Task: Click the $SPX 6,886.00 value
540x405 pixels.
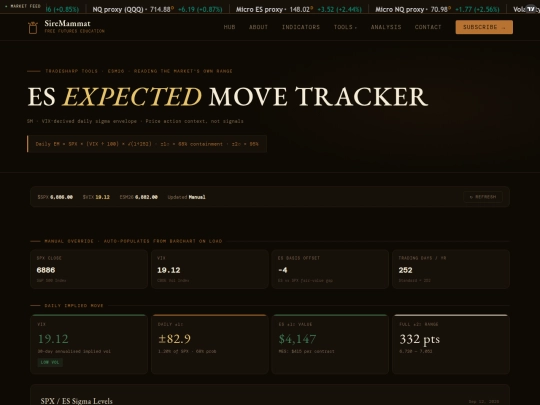Action: (55, 197)
